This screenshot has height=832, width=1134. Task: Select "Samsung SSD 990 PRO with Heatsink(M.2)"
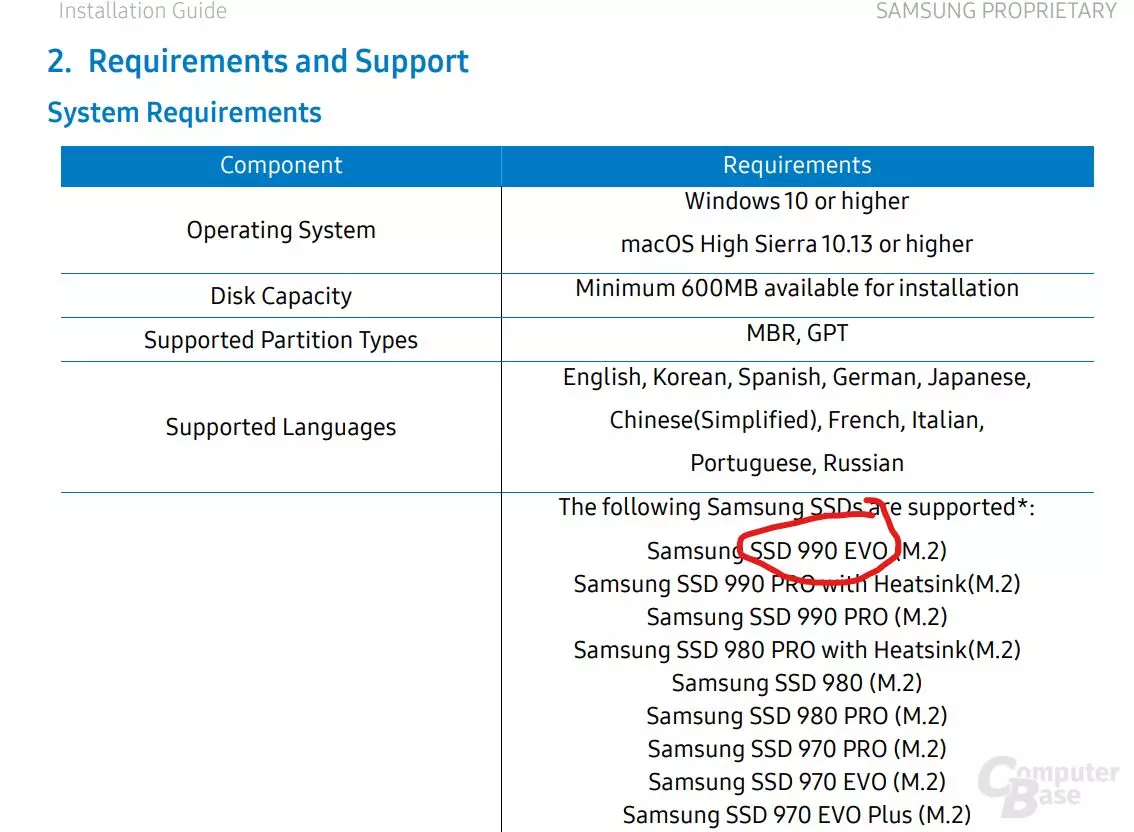click(797, 584)
